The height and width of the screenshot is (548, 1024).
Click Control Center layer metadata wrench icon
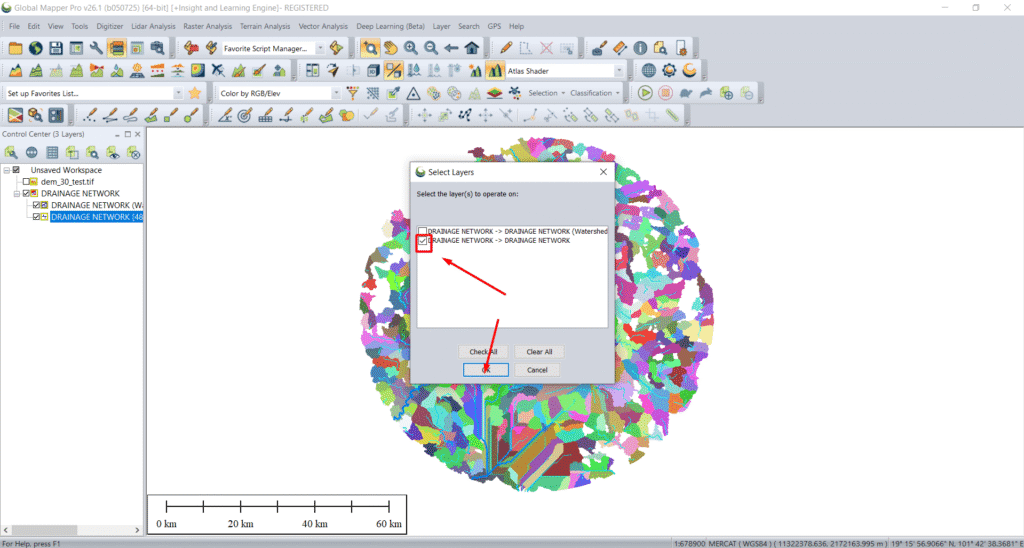pos(11,153)
